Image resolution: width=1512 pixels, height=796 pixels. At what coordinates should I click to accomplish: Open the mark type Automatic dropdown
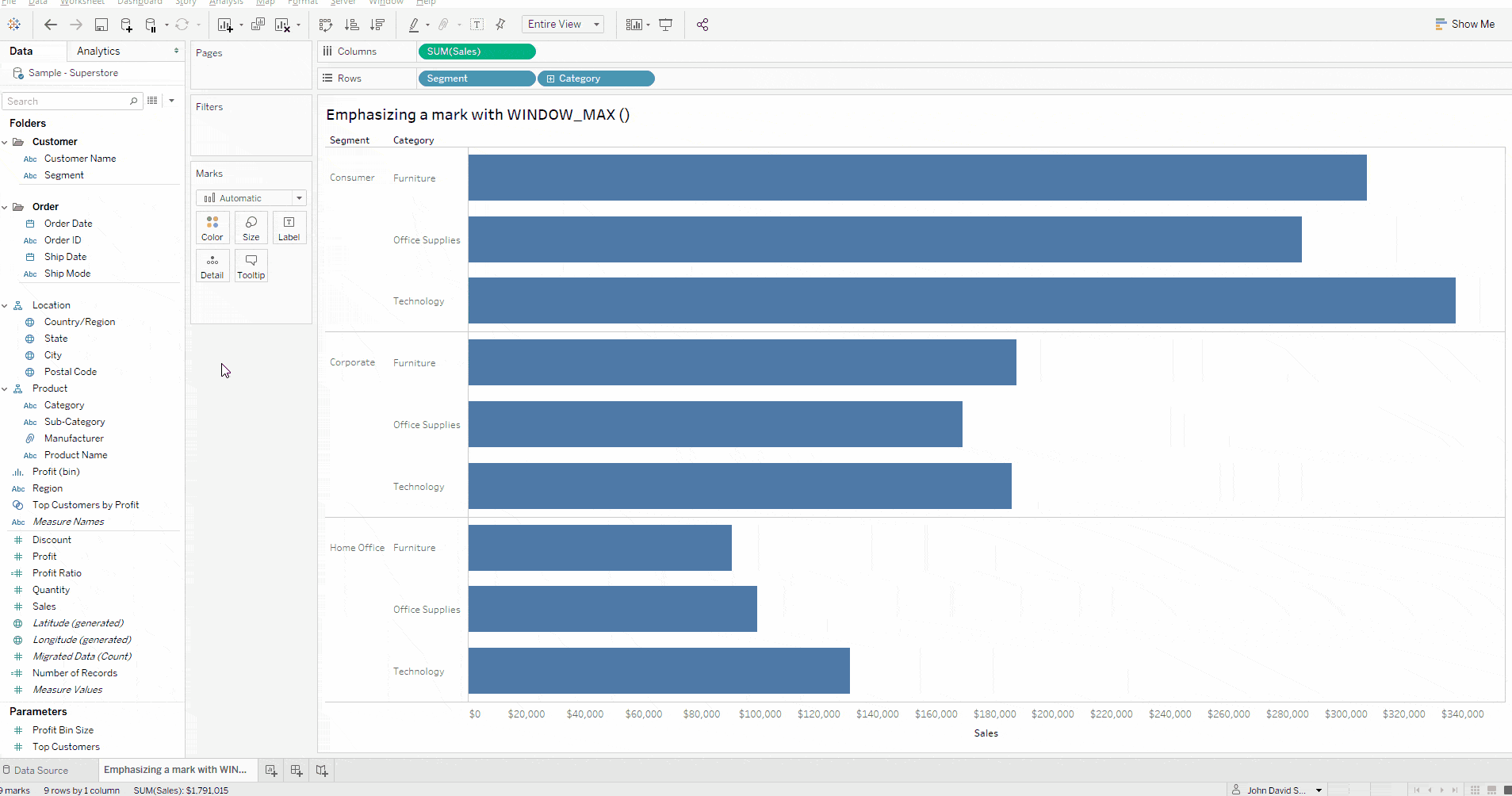[x=251, y=198]
